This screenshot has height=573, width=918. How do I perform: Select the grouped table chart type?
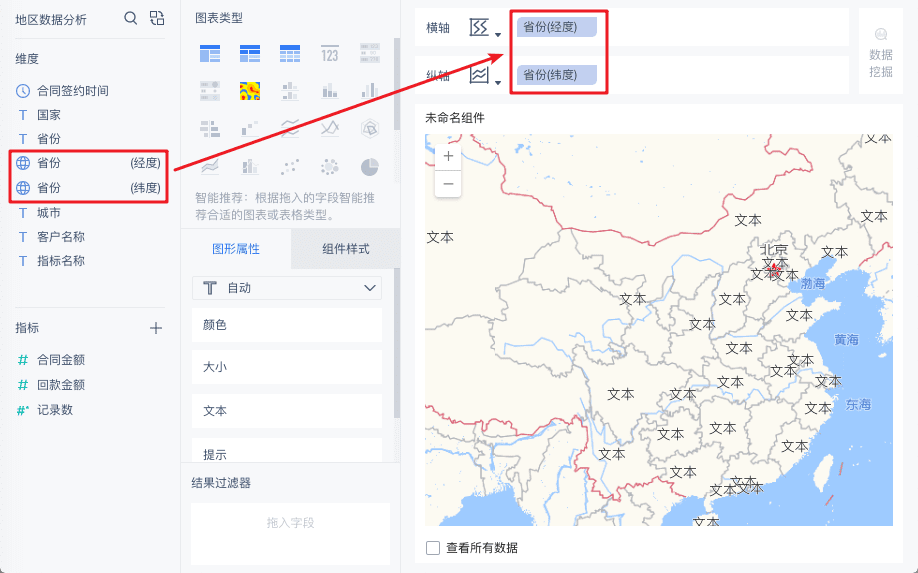[x=210, y=54]
